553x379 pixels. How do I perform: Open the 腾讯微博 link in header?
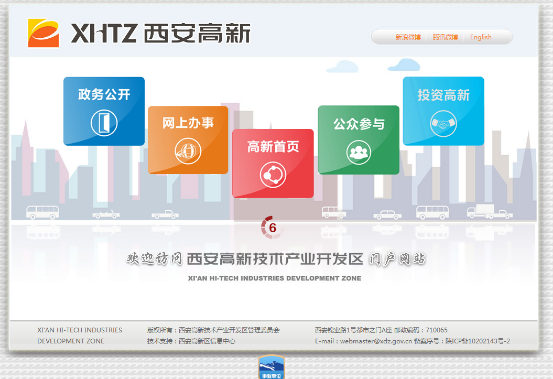(x=445, y=37)
